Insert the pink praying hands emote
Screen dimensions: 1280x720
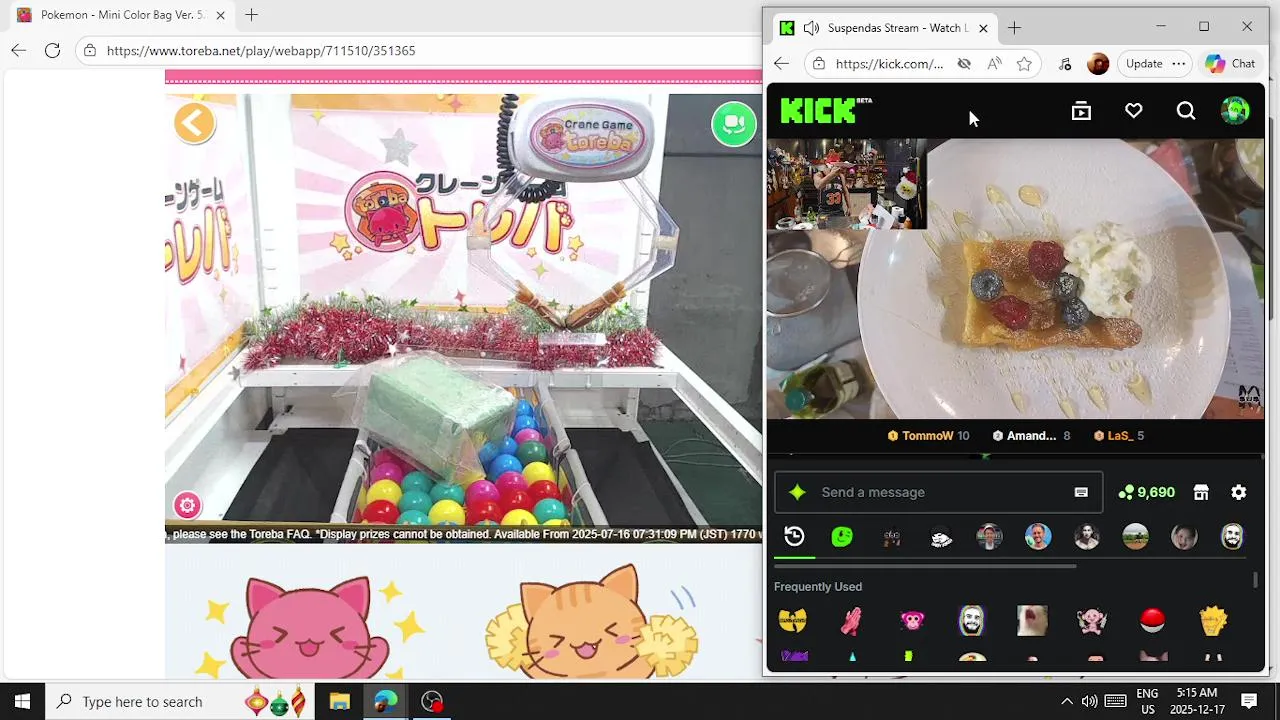point(851,621)
